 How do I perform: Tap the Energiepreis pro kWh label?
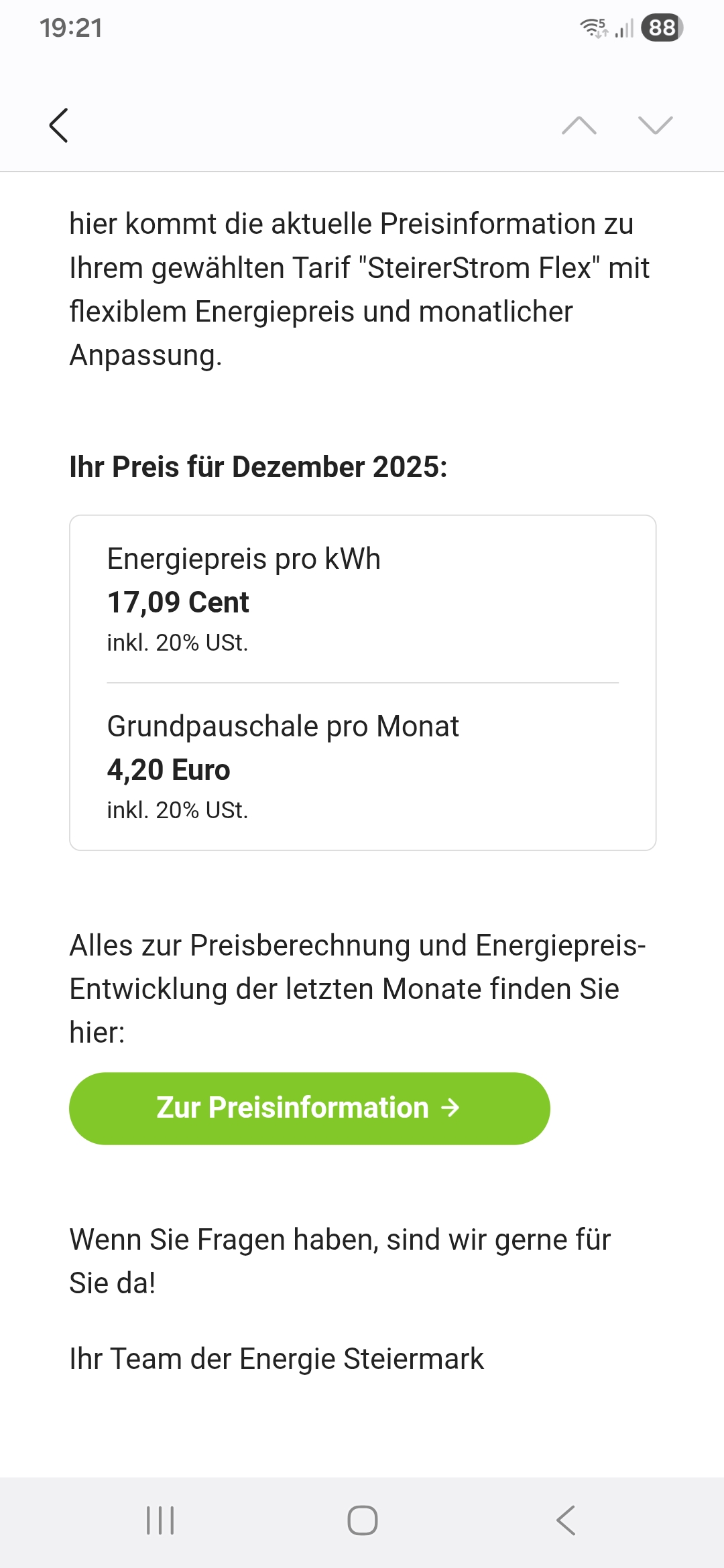click(244, 559)
